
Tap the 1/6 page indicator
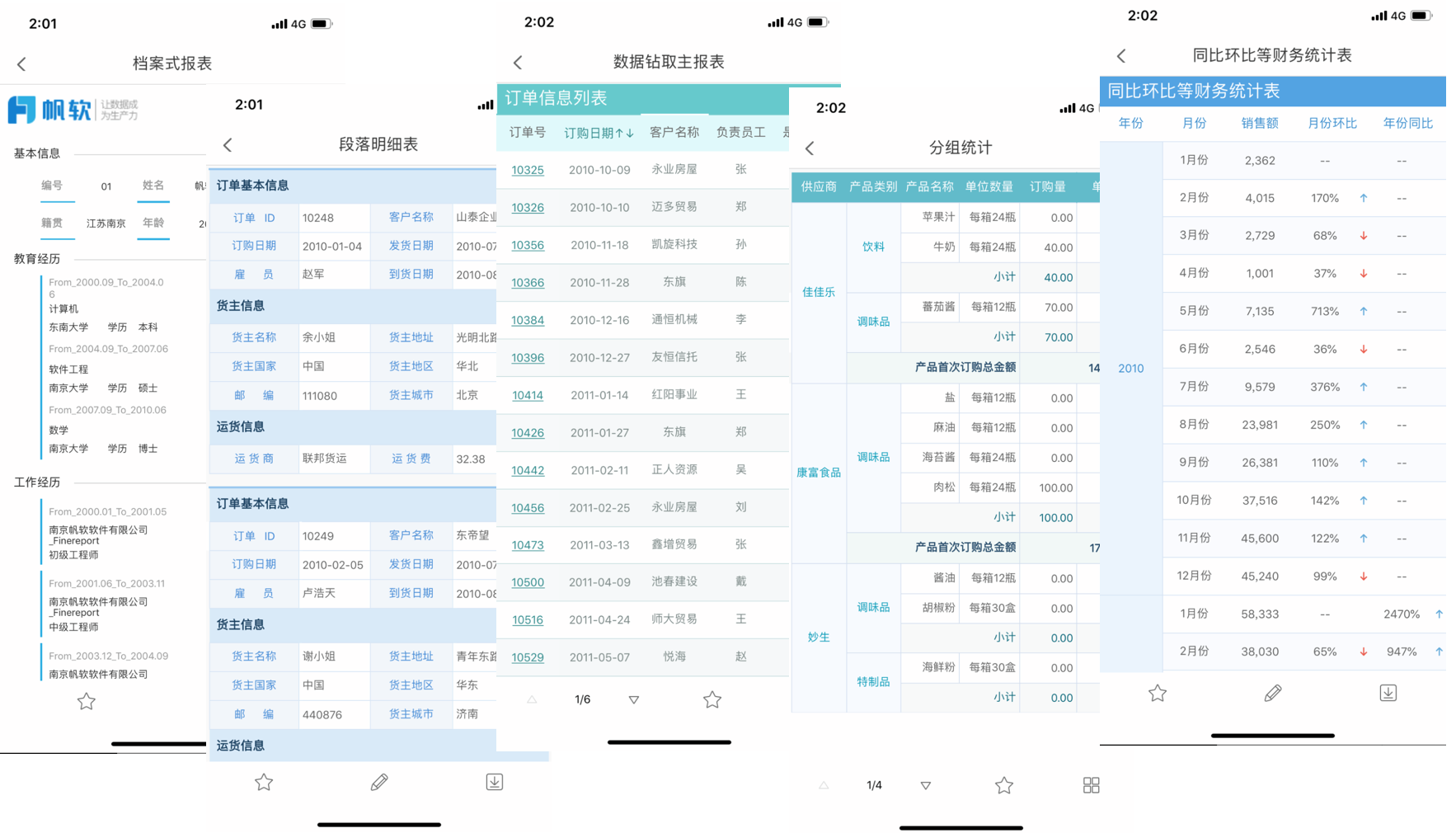(583, 699)
